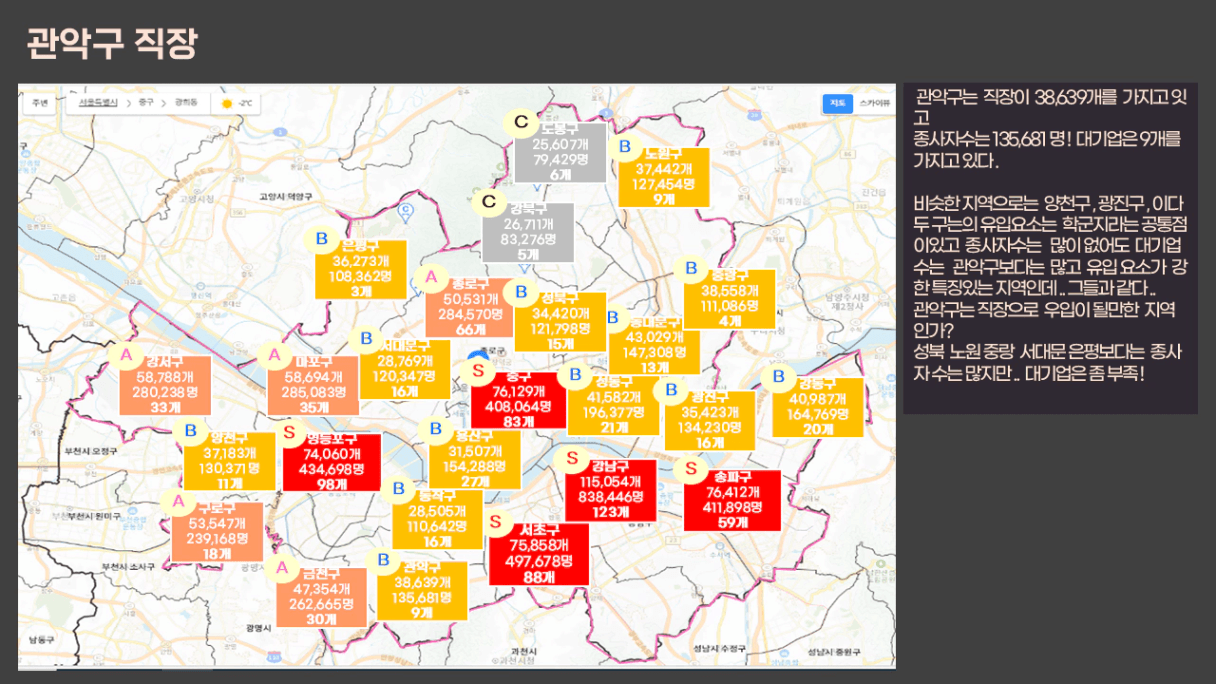Click the 성남시 수정구 map label
The image size is (1216, 684).
tap(721, 649)
